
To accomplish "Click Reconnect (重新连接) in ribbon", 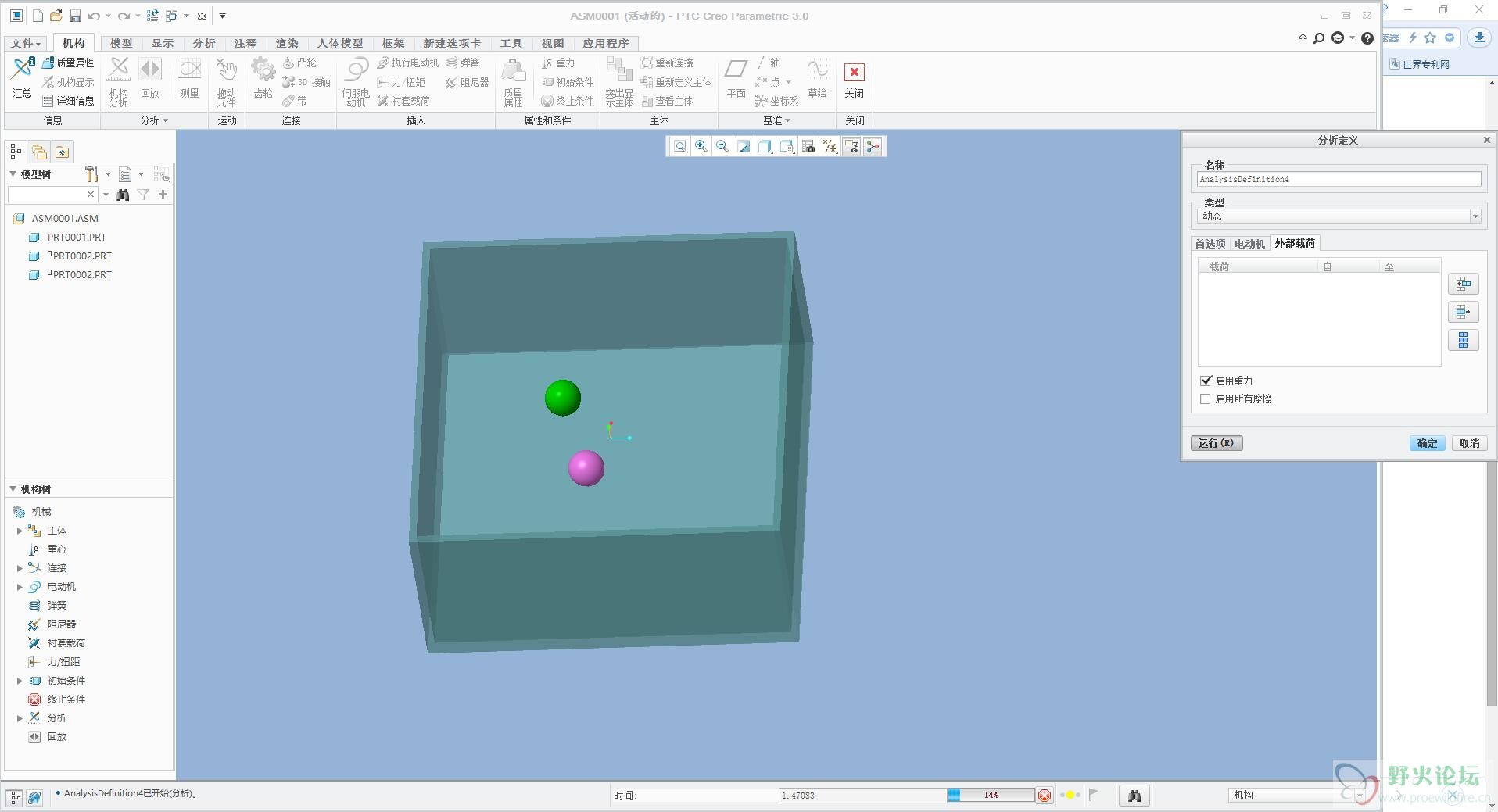I will coord(667,63).
